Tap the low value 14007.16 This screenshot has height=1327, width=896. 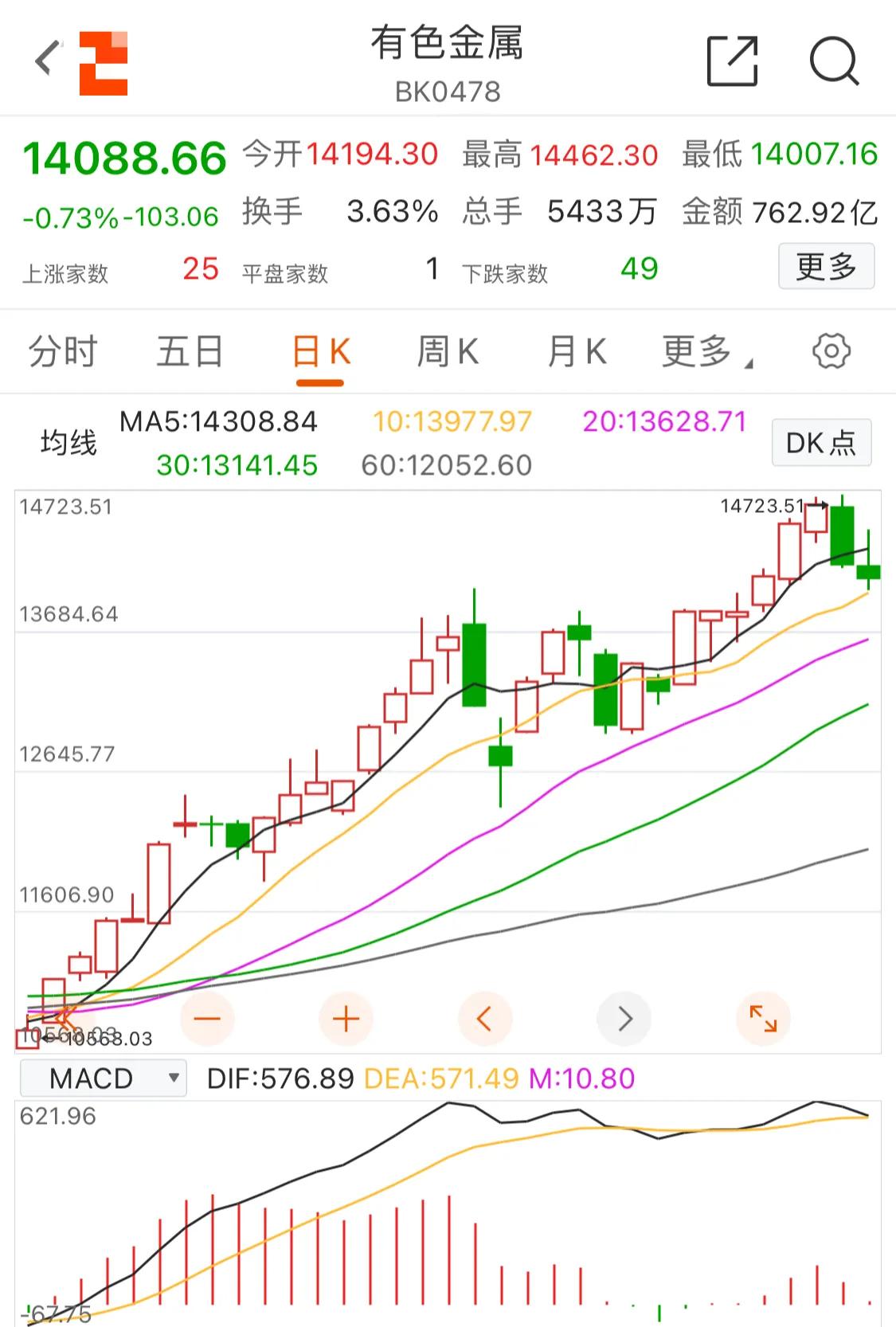coord(813,154)
